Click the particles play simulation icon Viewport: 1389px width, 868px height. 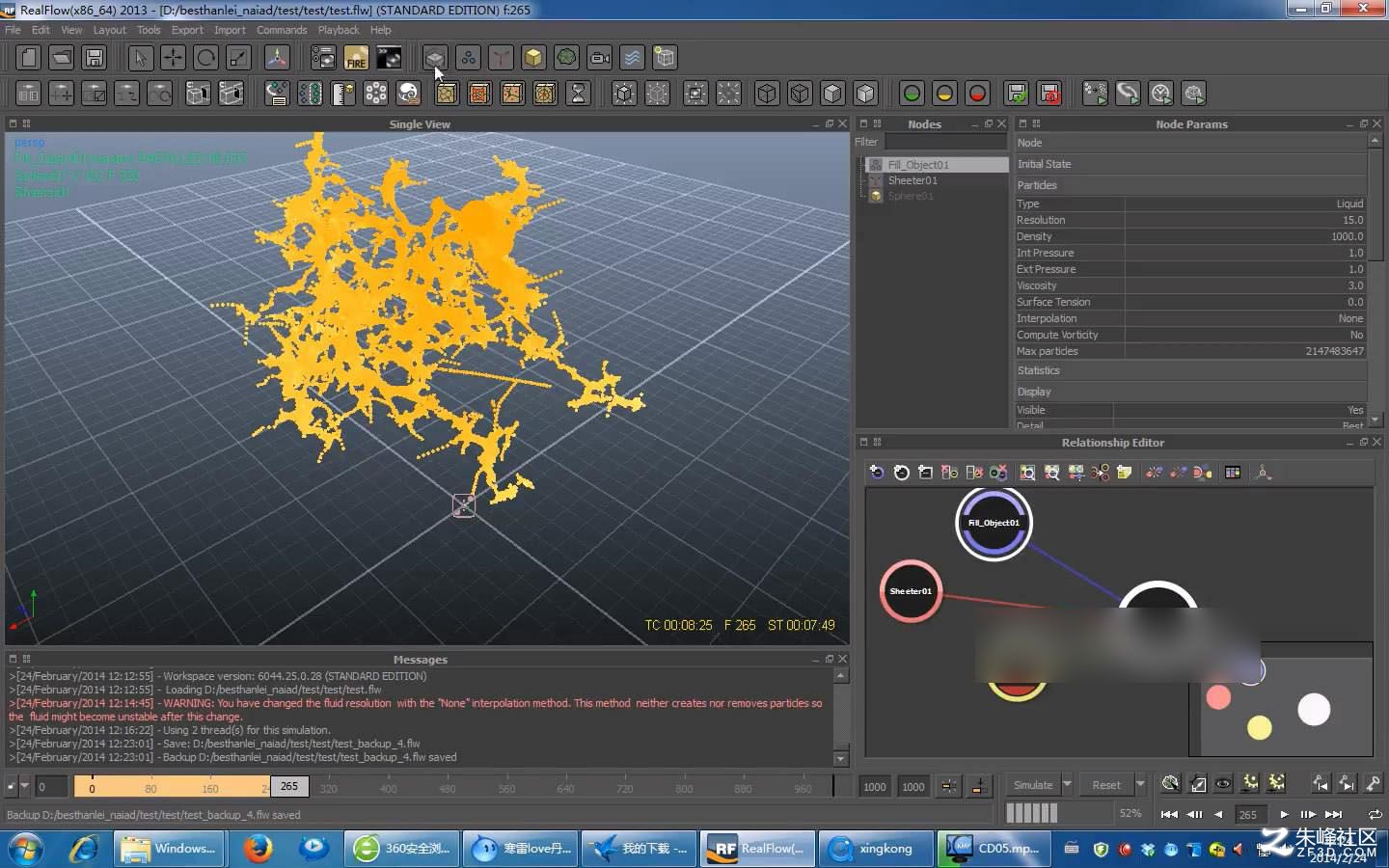tap(1095, 94)
